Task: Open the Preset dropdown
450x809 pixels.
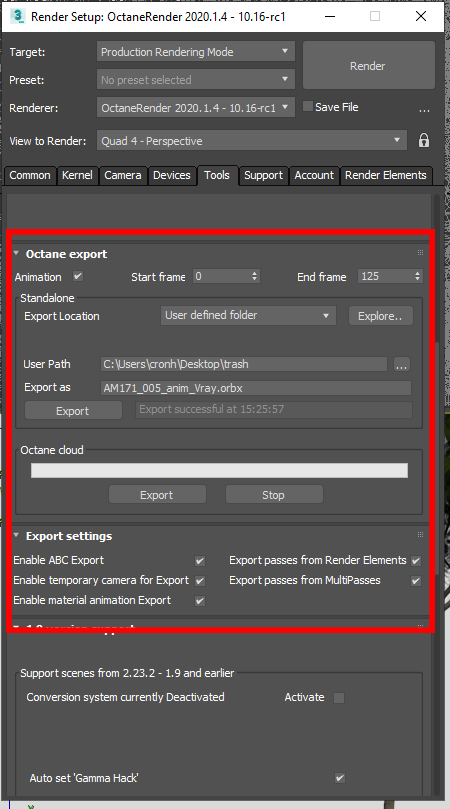Action: coord(196,79)
